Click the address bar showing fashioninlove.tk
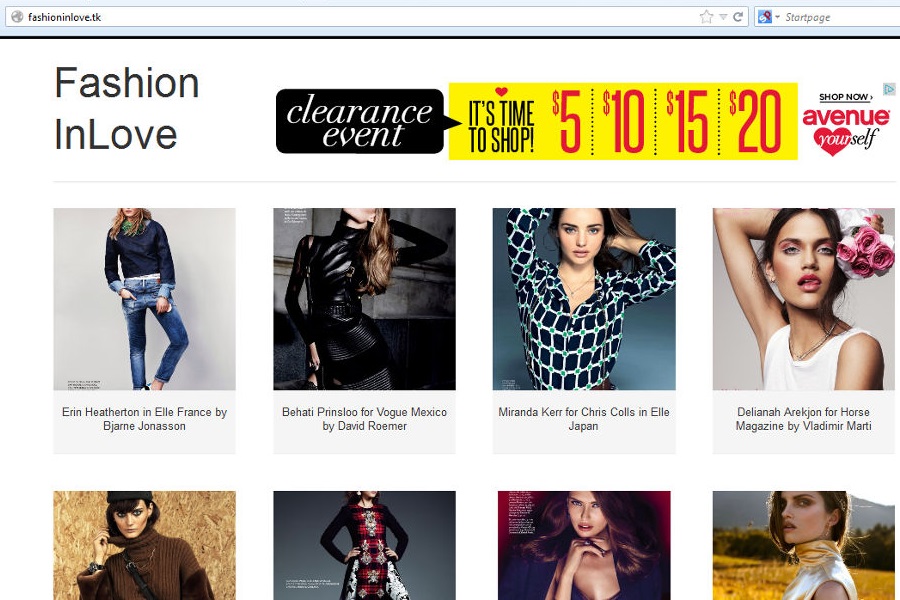 point(350,17)
